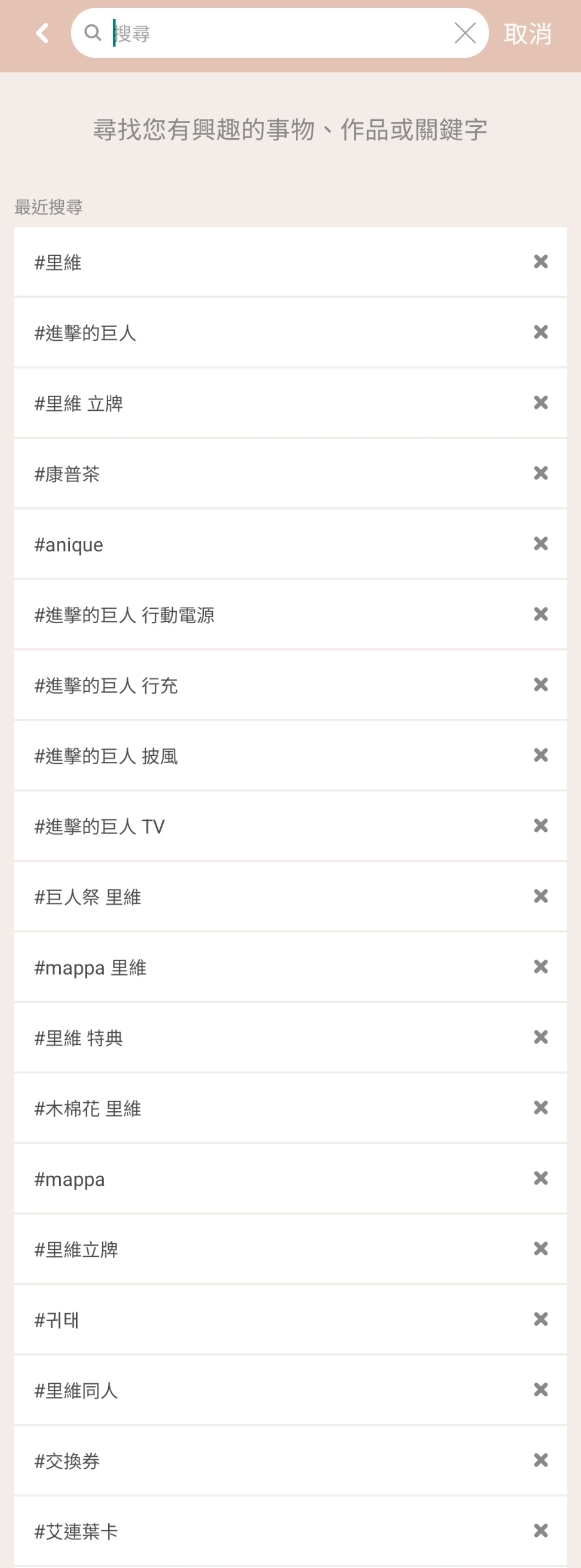The image size is (581, 1568).
Task: Remove #anique recent search
Action: point(540,544)
